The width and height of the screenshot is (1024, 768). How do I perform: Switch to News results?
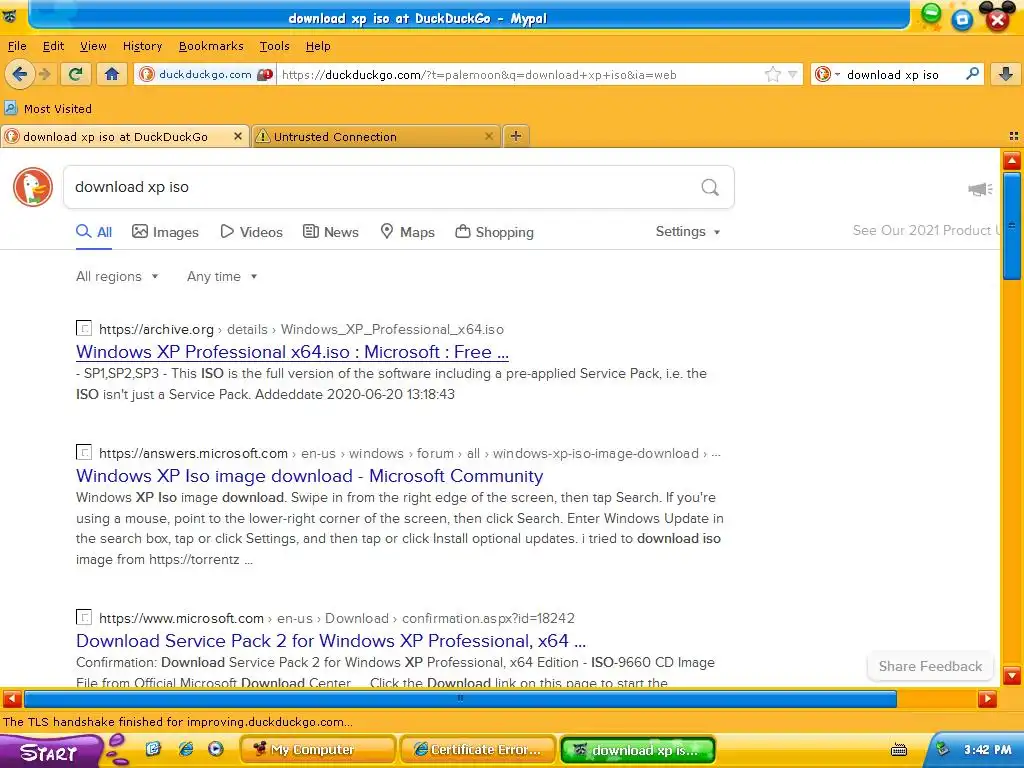click(x=330, y=232)
